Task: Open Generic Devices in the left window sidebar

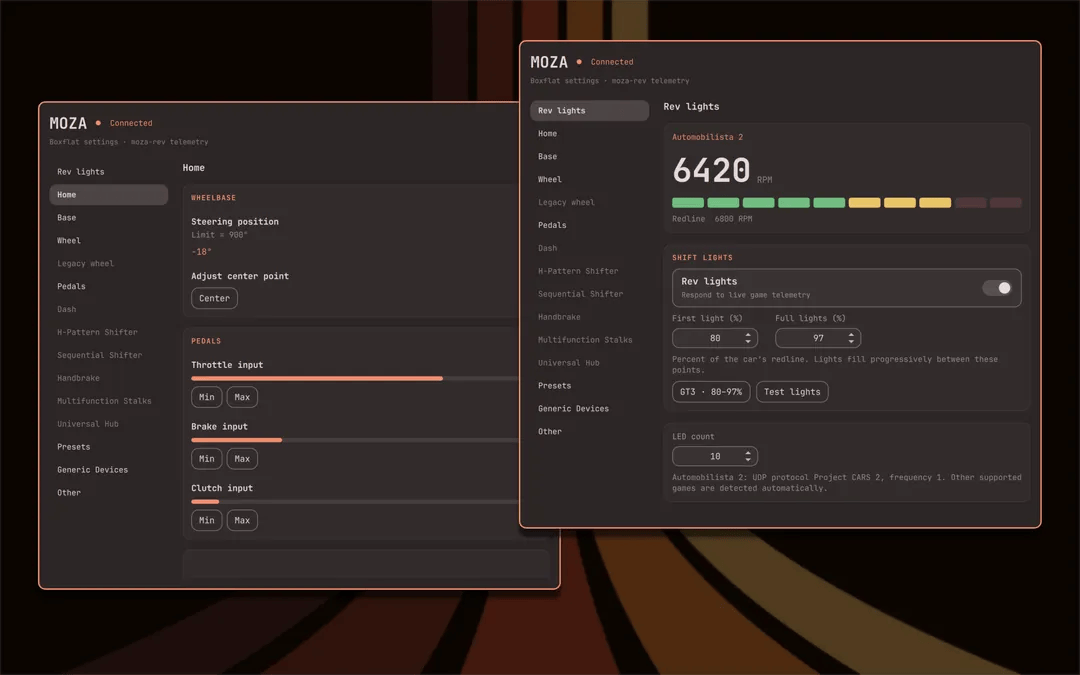Action: pyautogui.click(x=109, y=470)
